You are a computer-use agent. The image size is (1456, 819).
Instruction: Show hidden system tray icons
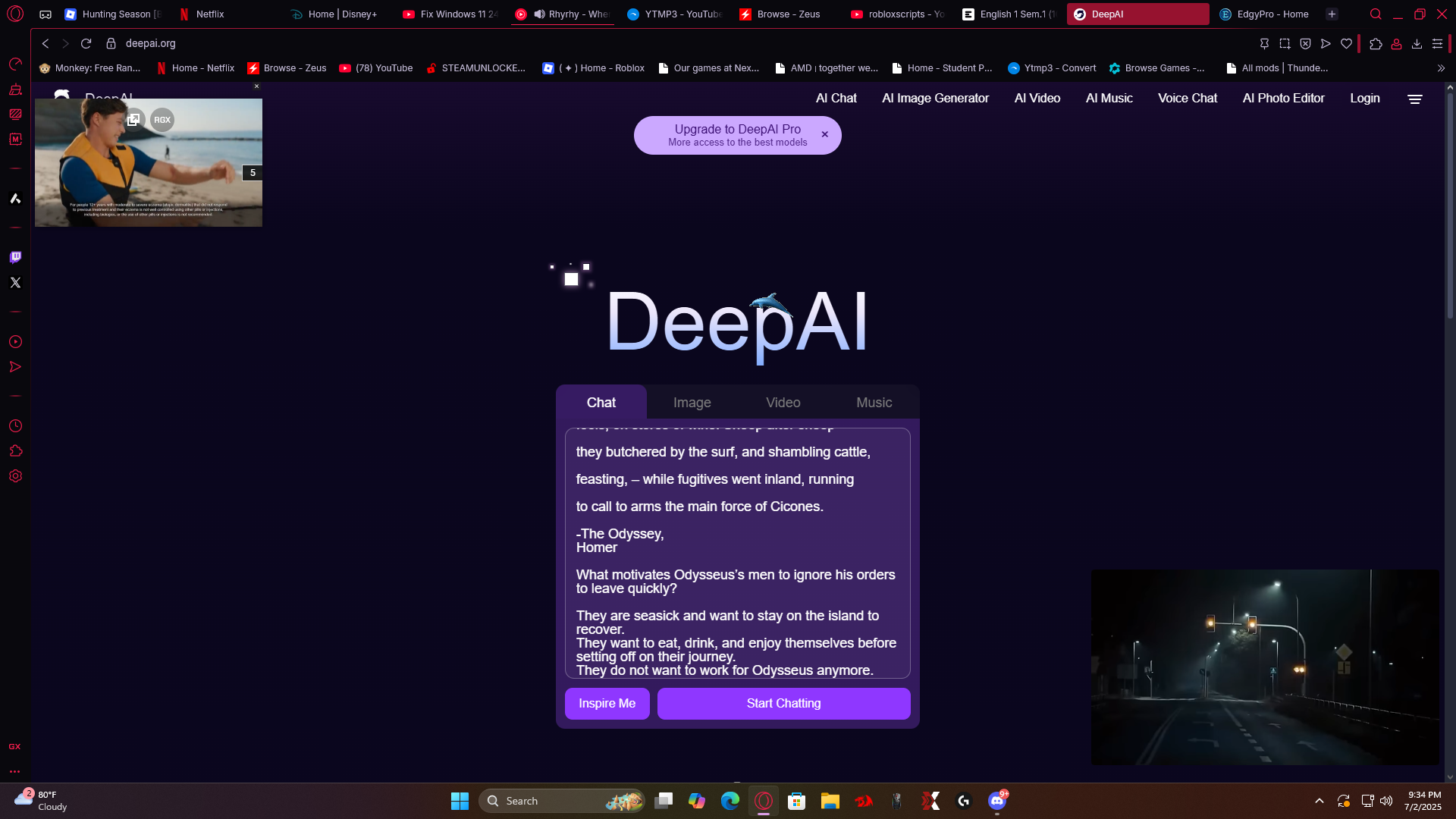(x=1319, y=801)
